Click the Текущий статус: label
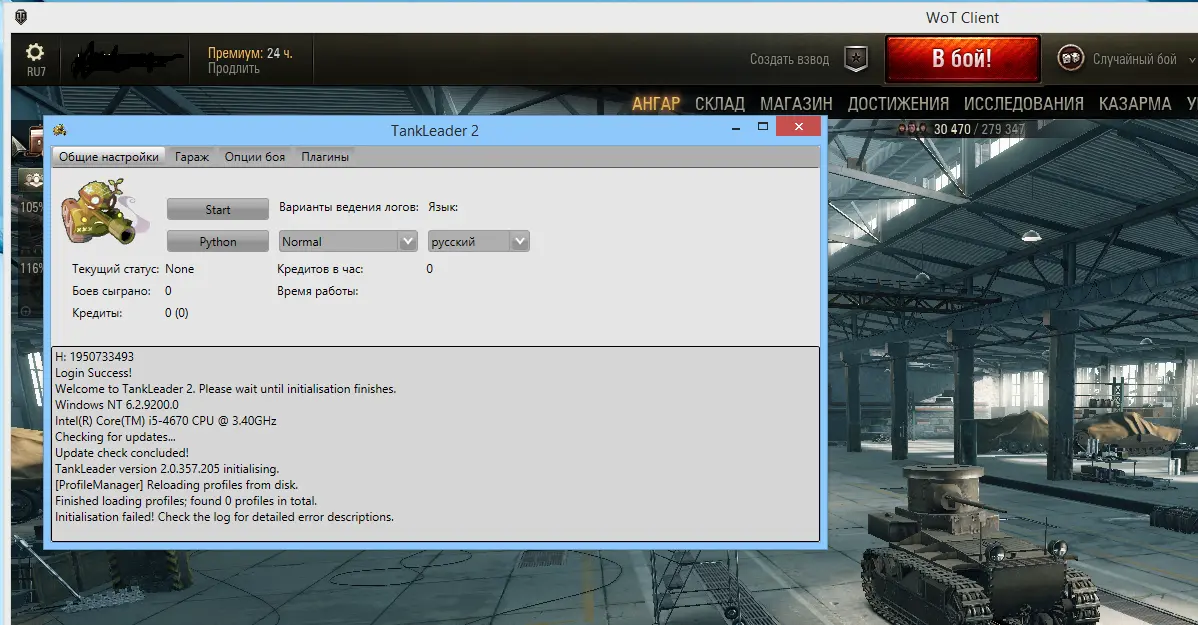This screenshot has height=625, width=1198. point(115,269)
